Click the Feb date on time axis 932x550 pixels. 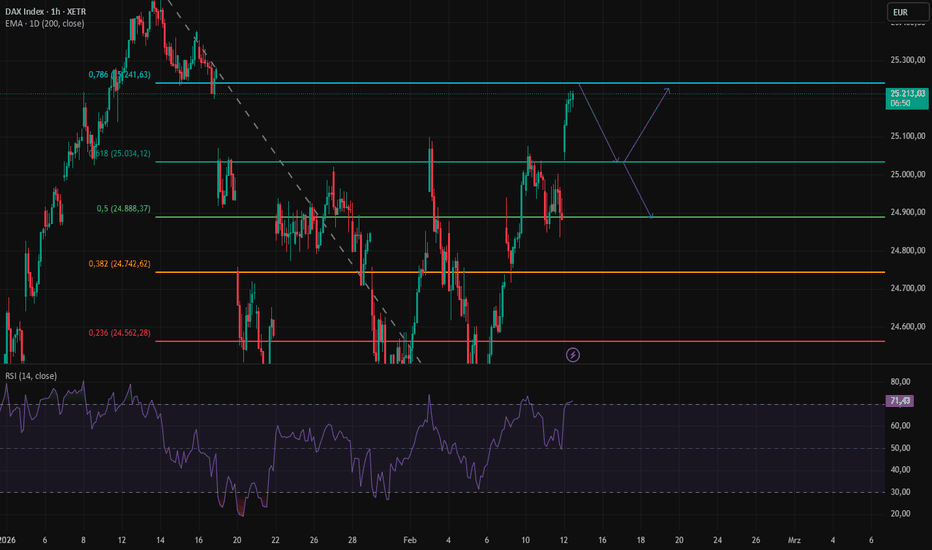pyautogui.click(x=410, y=540)
